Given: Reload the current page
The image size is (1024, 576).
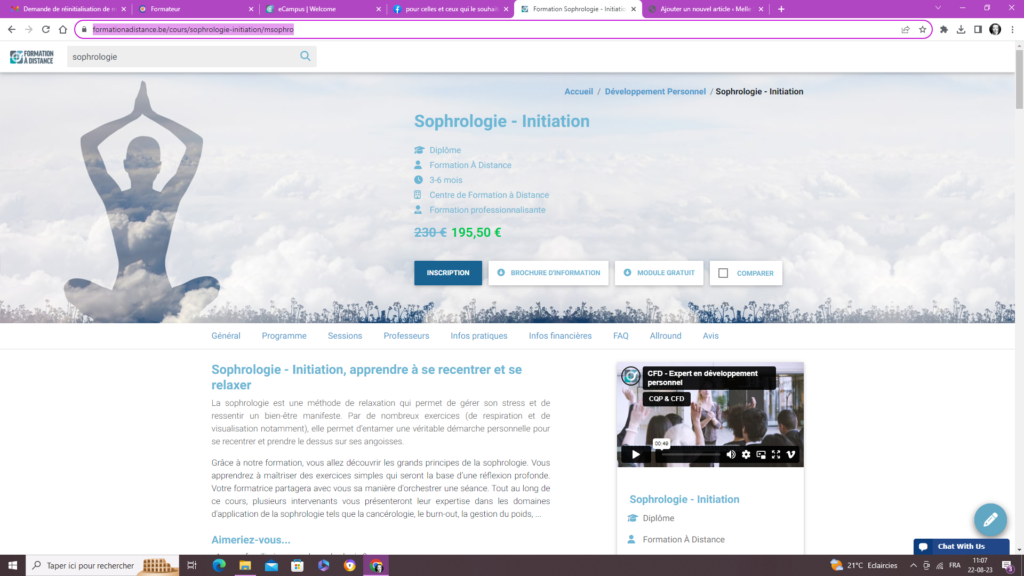Looking at the screenshot, I should pos(46,29).
